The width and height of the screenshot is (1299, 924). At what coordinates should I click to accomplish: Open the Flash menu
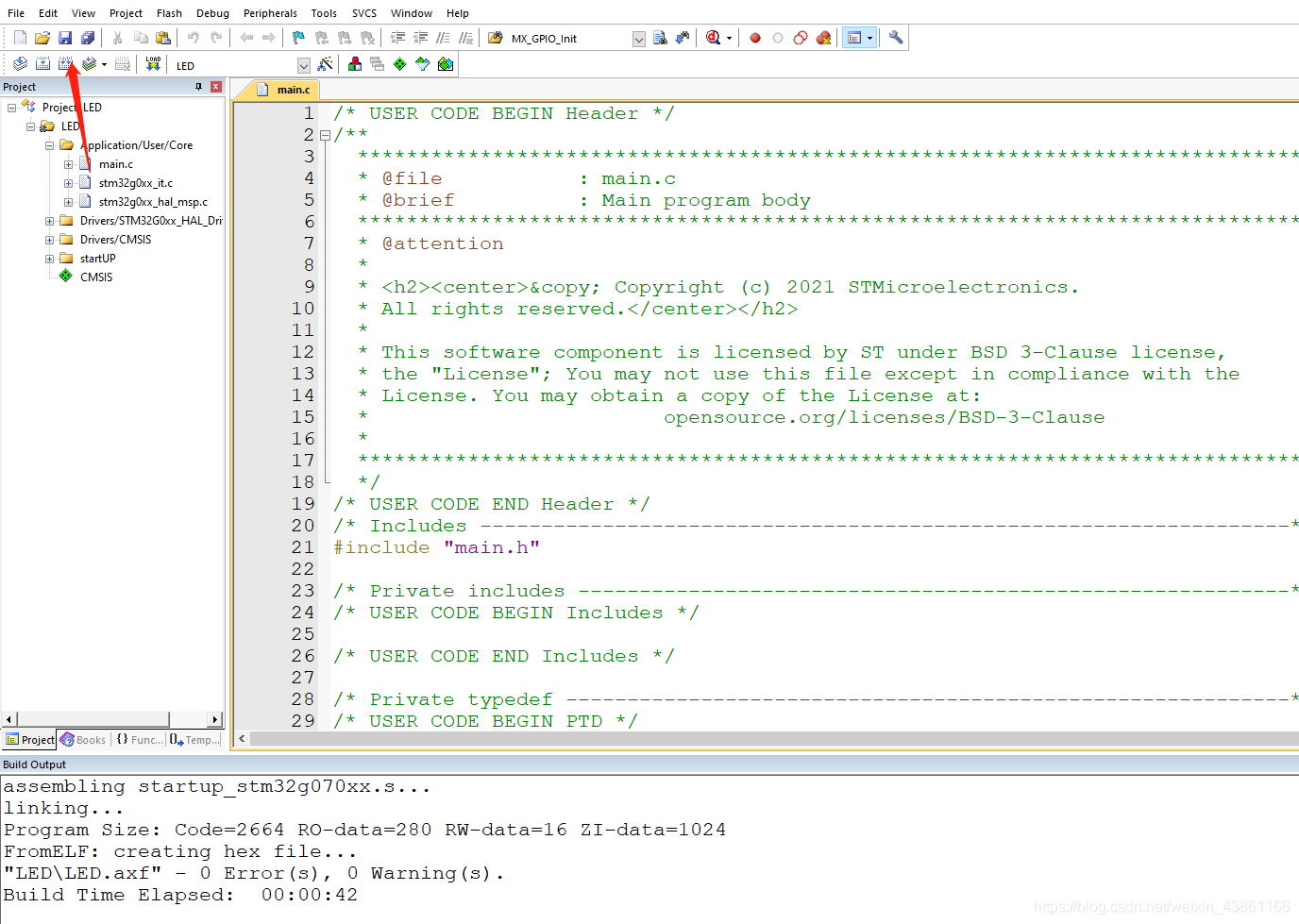(x=169, y=13)
